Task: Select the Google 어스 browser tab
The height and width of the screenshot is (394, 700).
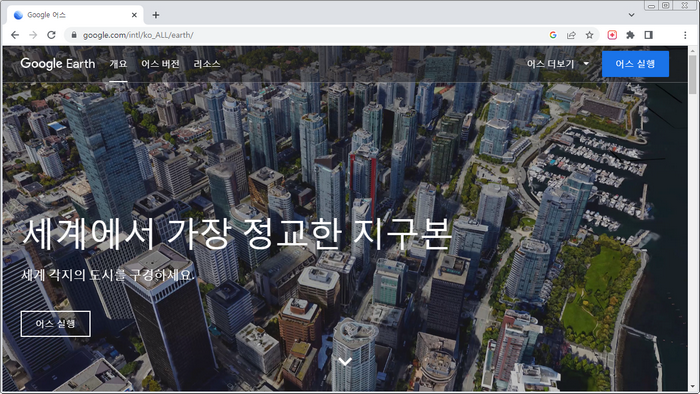Action: tap(75, 15)
